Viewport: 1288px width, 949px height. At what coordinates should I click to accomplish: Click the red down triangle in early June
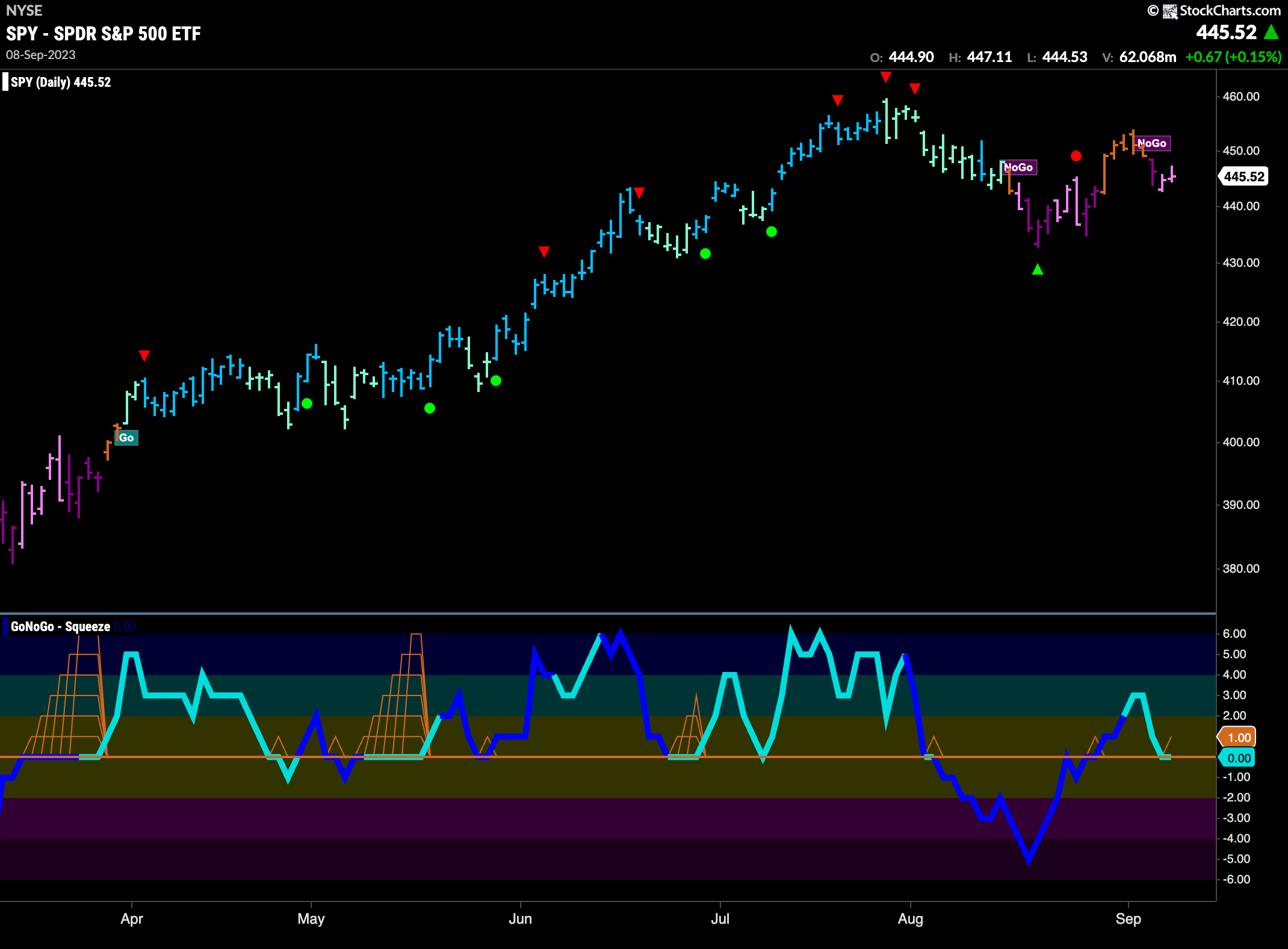(x=544, y=252)
